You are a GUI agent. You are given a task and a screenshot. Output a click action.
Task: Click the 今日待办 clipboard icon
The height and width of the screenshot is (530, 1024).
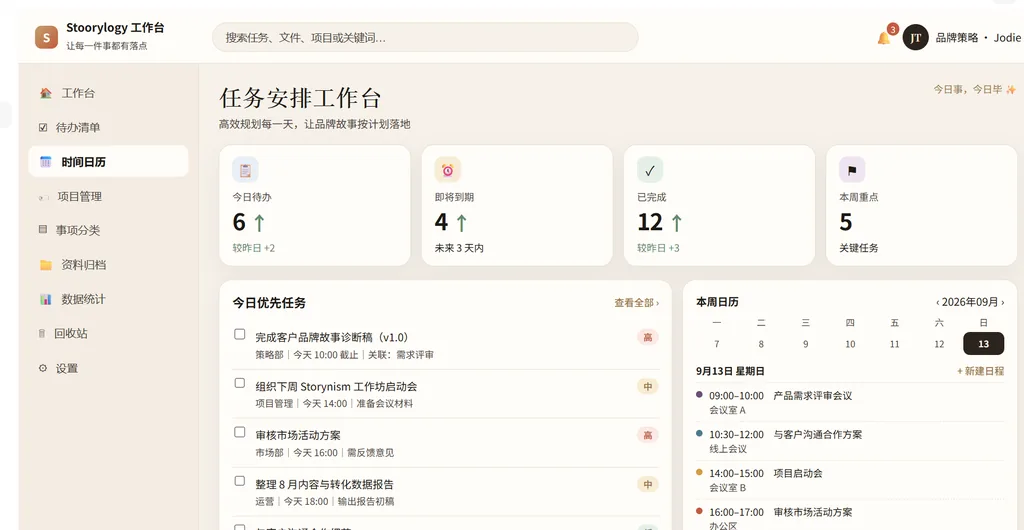(x=245, y=170)
